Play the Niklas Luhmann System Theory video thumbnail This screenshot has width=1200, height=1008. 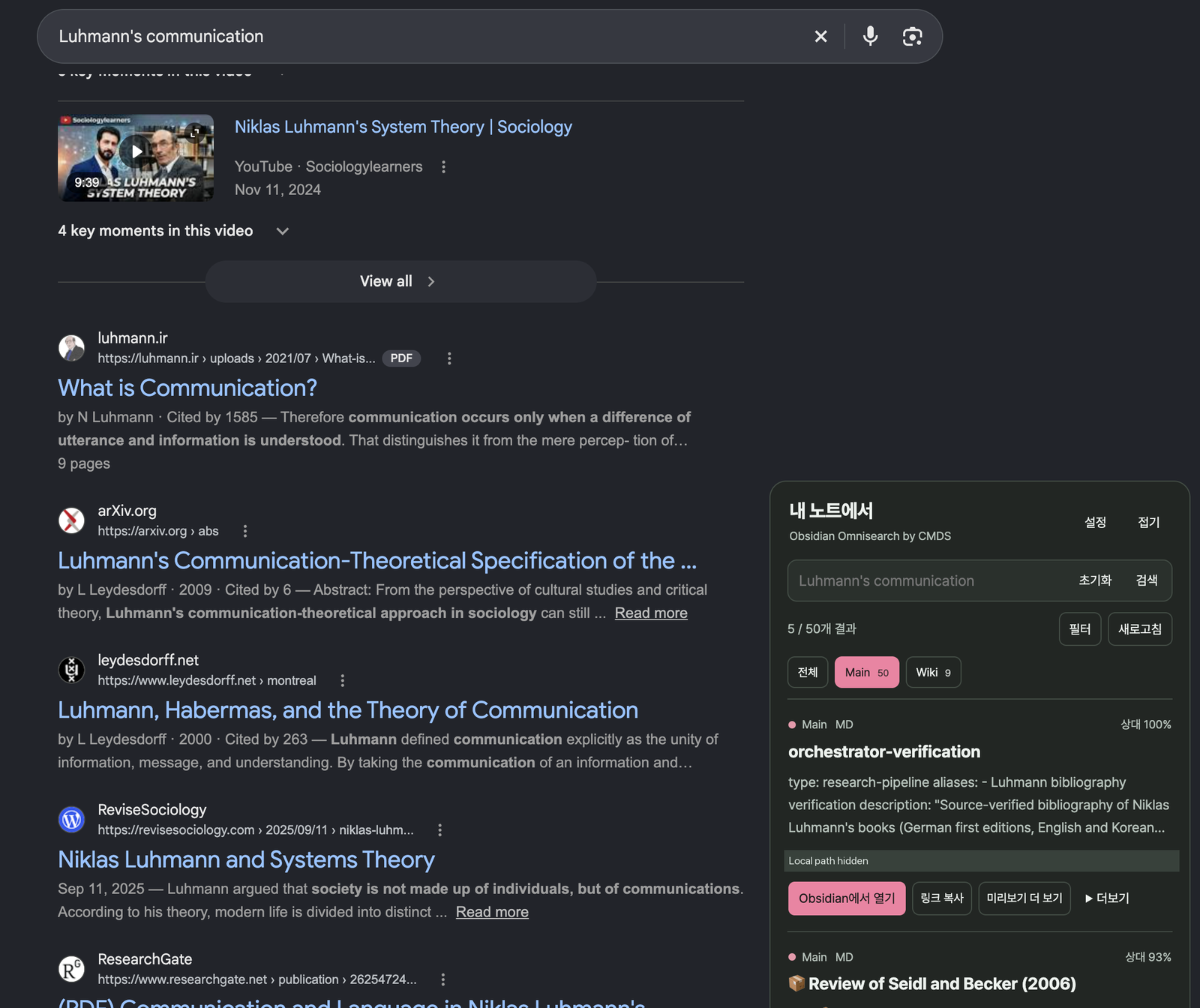136,157
